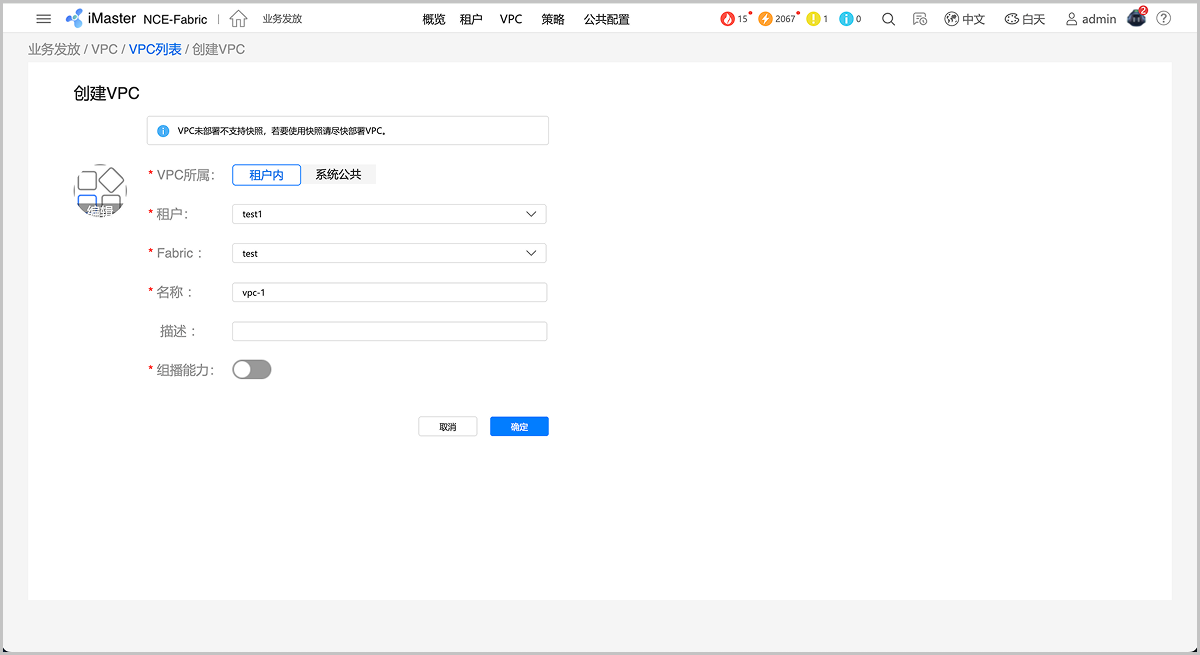This screenshot has height=655, width=1200.
Task: Click the 确定 confirm button
Action: click(x=519, y=427)
